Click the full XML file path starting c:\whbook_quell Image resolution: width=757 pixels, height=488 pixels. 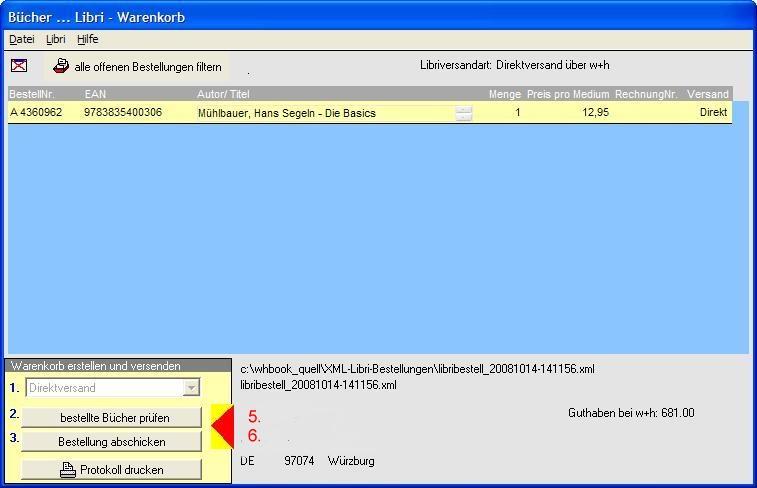pos(418,369)
